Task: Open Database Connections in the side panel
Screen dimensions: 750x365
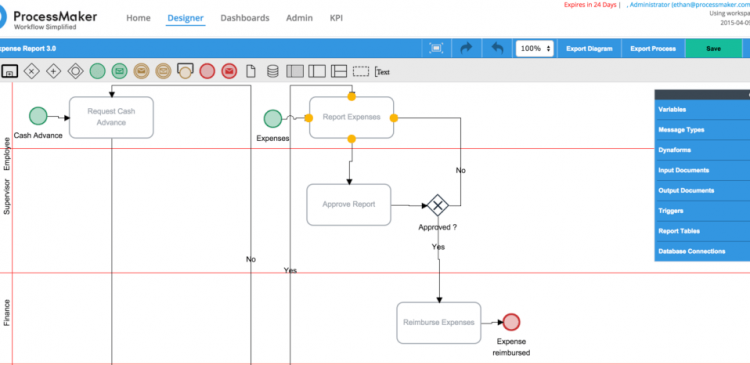Action: point(702,251)
